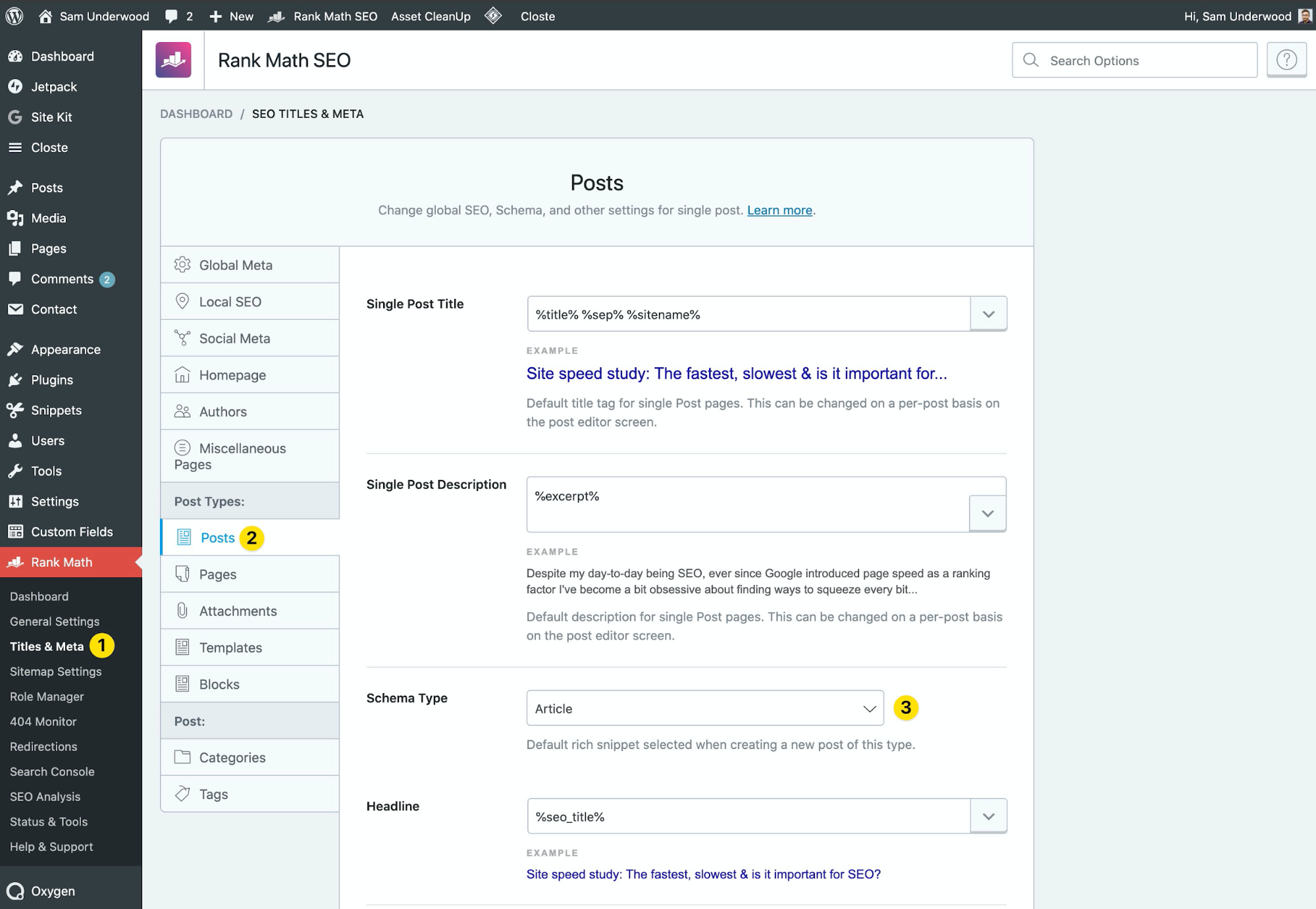
Task: Click the Oxygen diamond icon in admin bar
Action: 493,15
